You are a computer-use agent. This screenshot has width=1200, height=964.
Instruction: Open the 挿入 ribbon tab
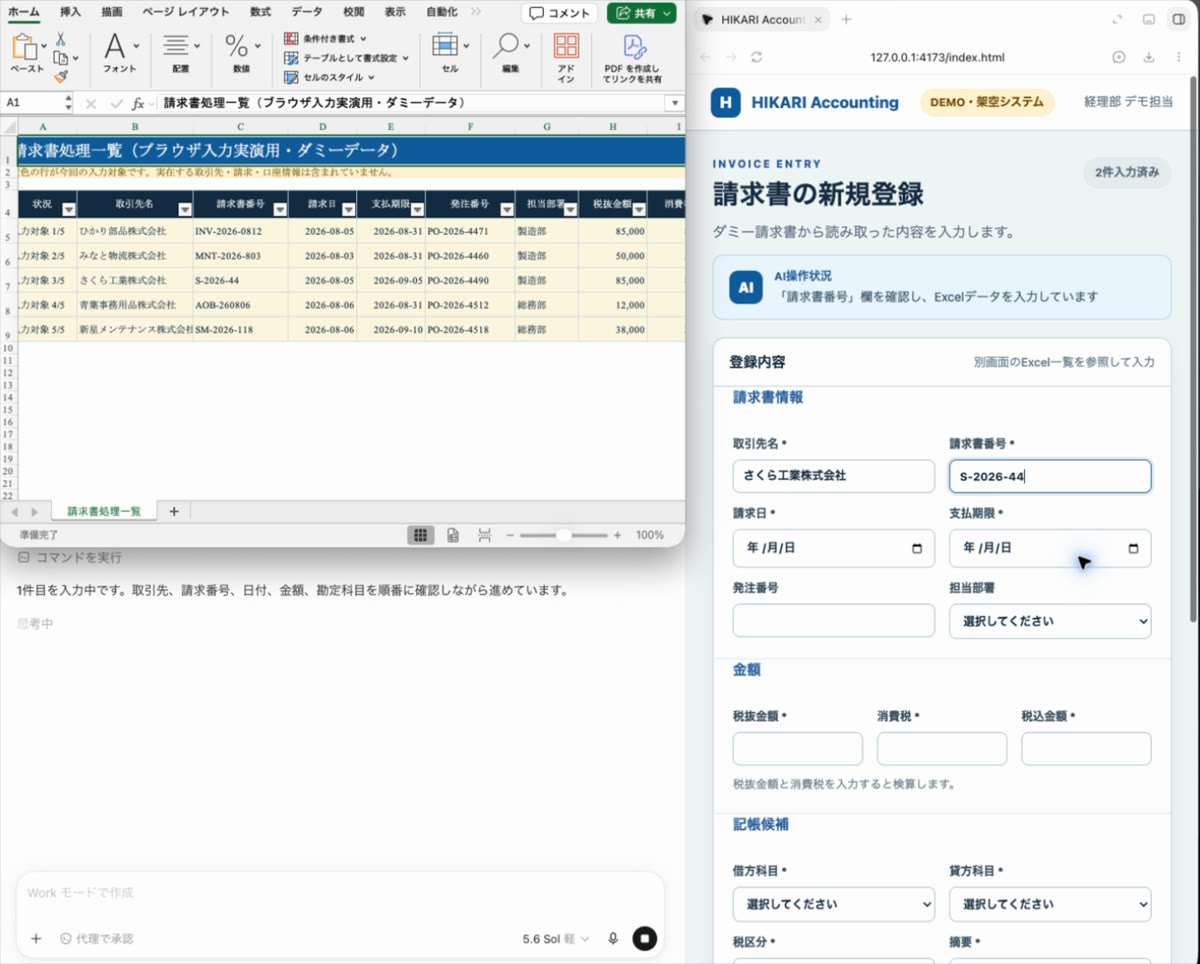[x=71, y=12]
